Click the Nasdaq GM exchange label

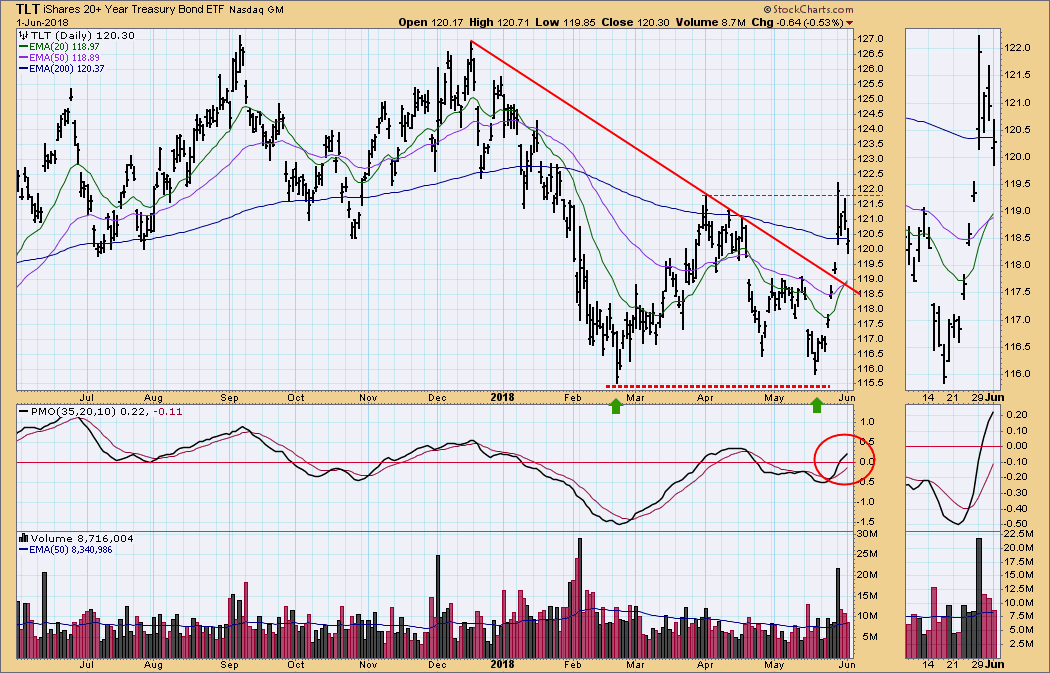tap(255, 10)
